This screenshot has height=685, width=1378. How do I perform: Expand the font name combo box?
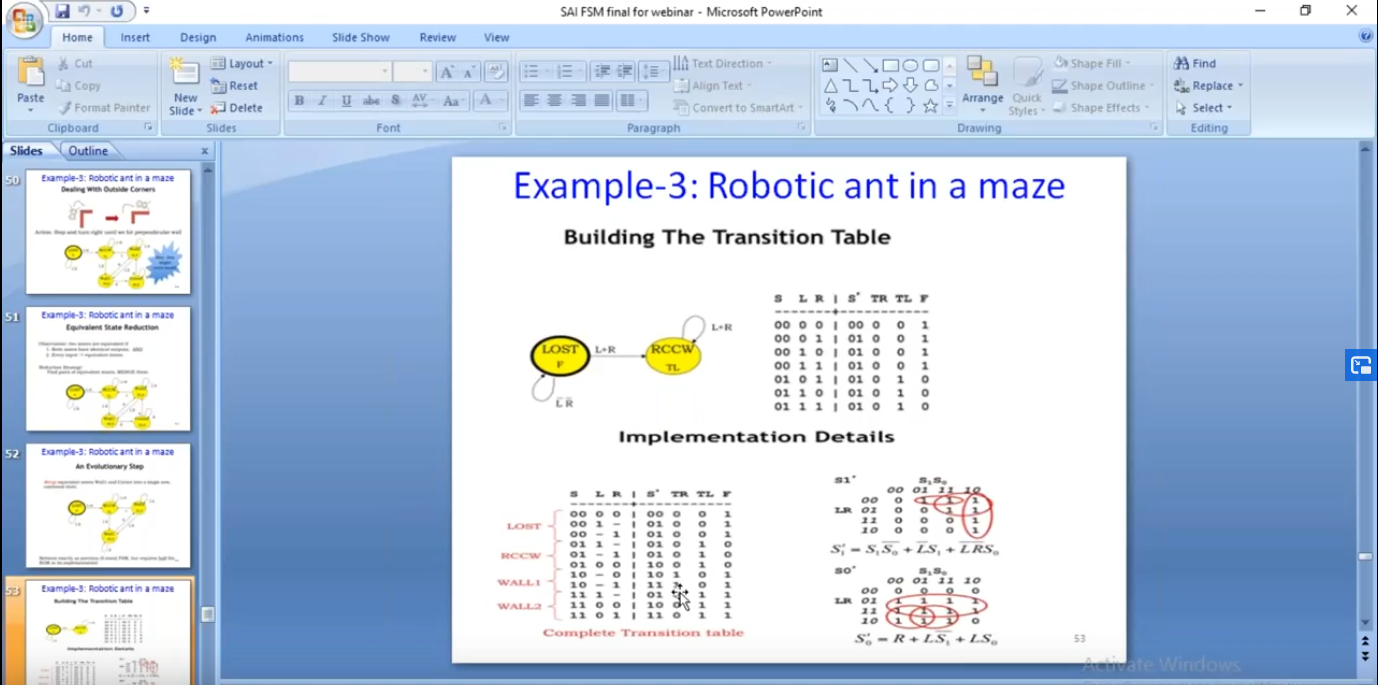coord(385,72)
